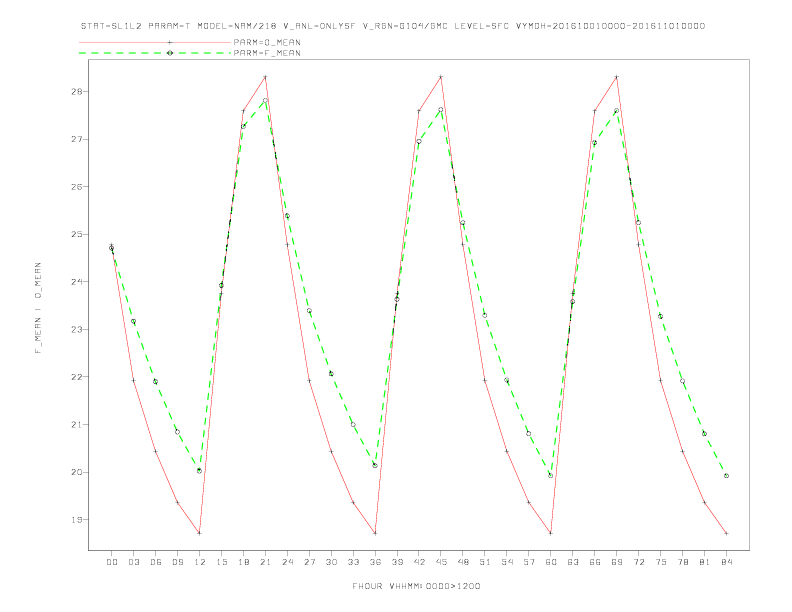792x612 pixels.
Task: Click the green F_MEAN circle marker at hour 30
Action: (x=331, y=374)
